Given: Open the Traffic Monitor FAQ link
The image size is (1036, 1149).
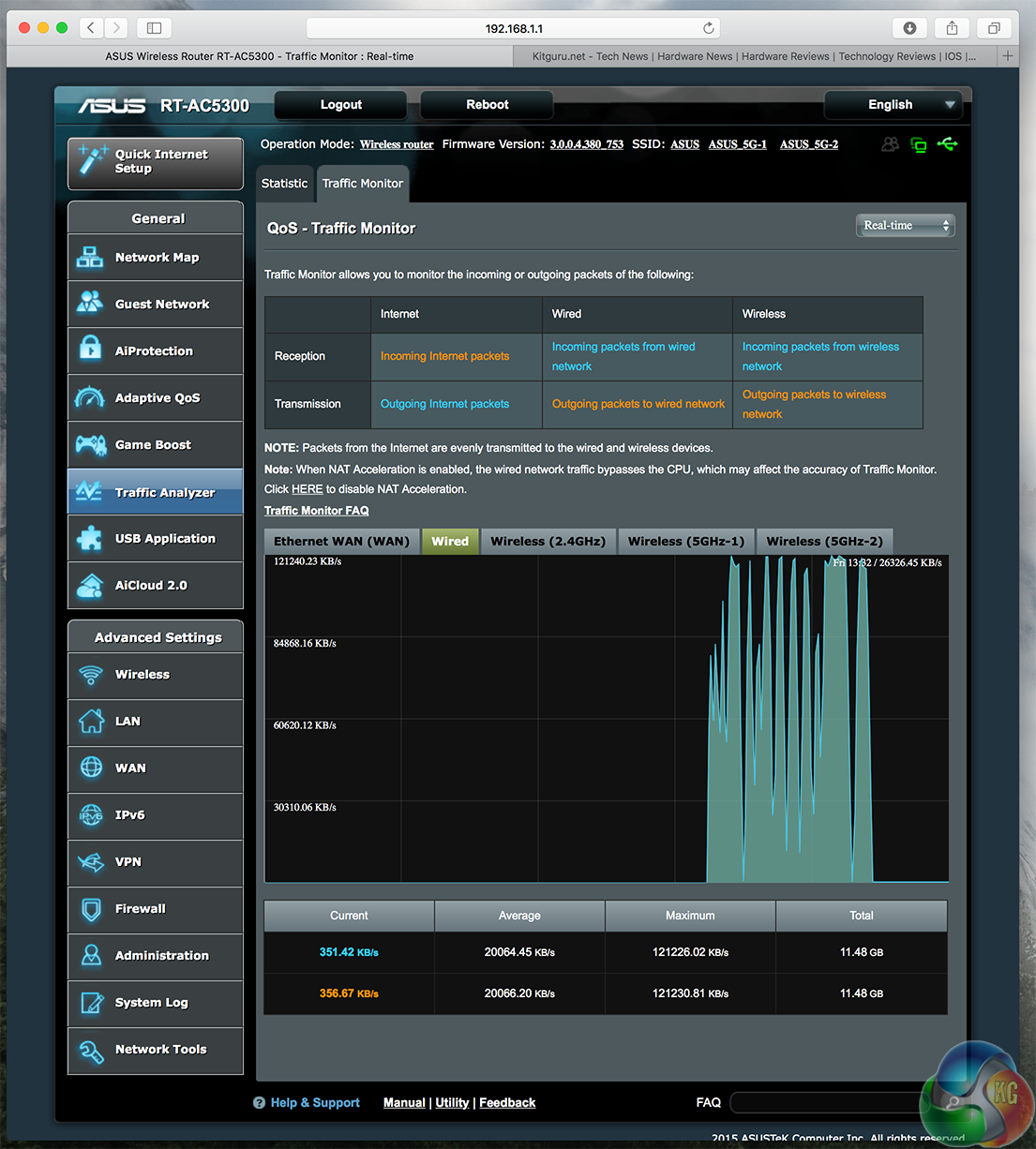Looking at the screenshot, I should (x=316, y=511).
